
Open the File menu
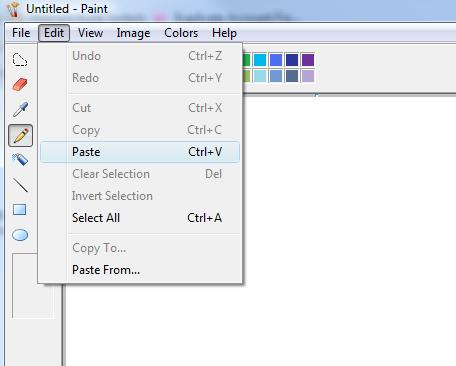(21, 33)
